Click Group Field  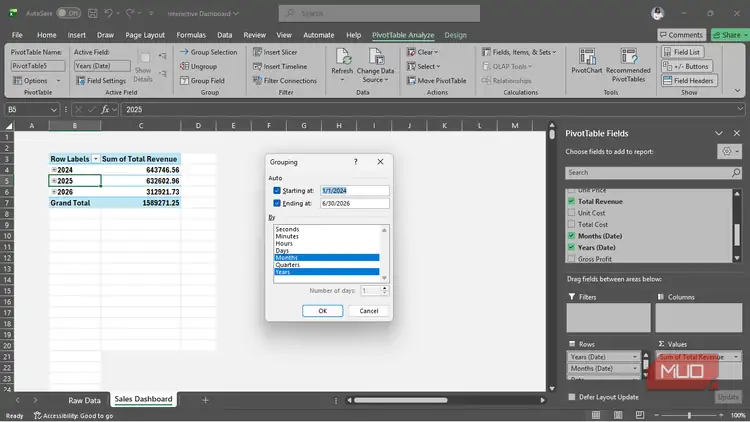[x=202, y=81]
